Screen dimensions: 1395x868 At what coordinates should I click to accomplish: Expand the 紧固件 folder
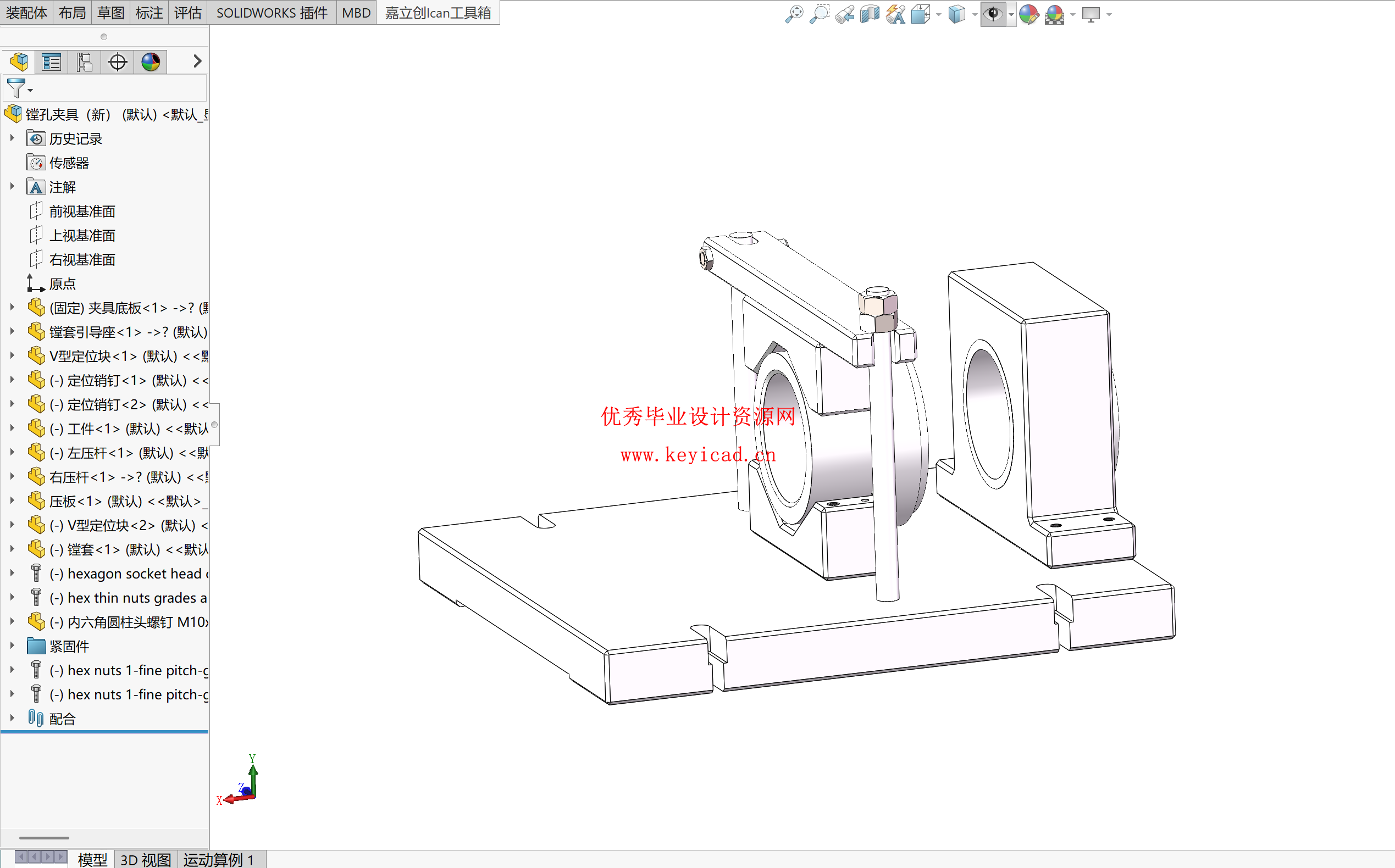click(12, 646)
